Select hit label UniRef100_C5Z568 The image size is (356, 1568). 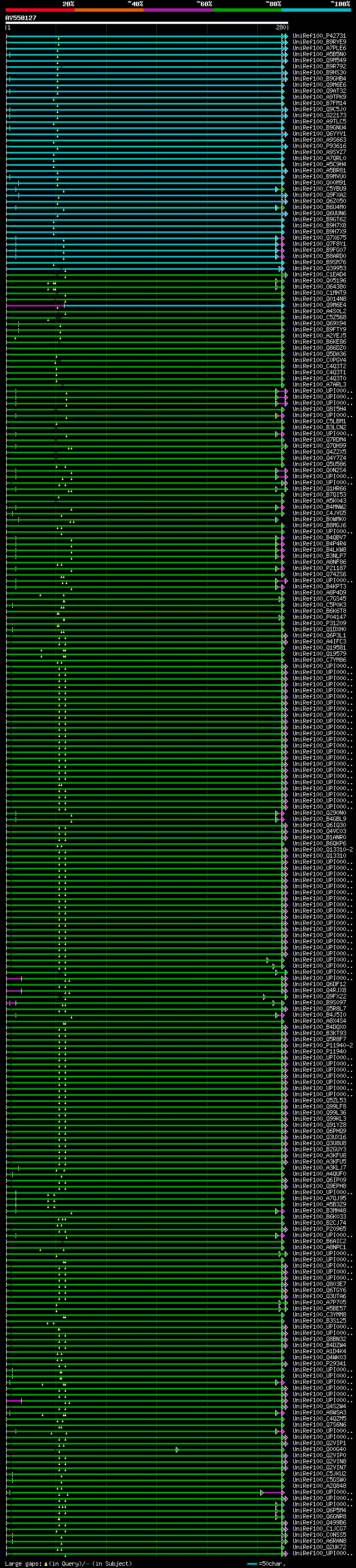[319, 317]
